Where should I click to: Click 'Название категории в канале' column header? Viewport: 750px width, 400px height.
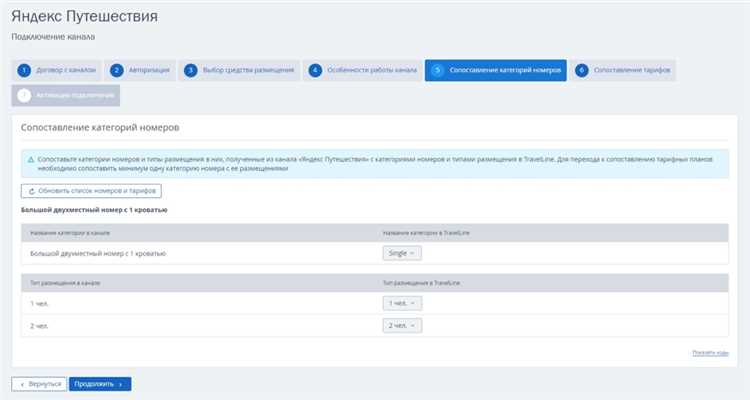point(70,233)
